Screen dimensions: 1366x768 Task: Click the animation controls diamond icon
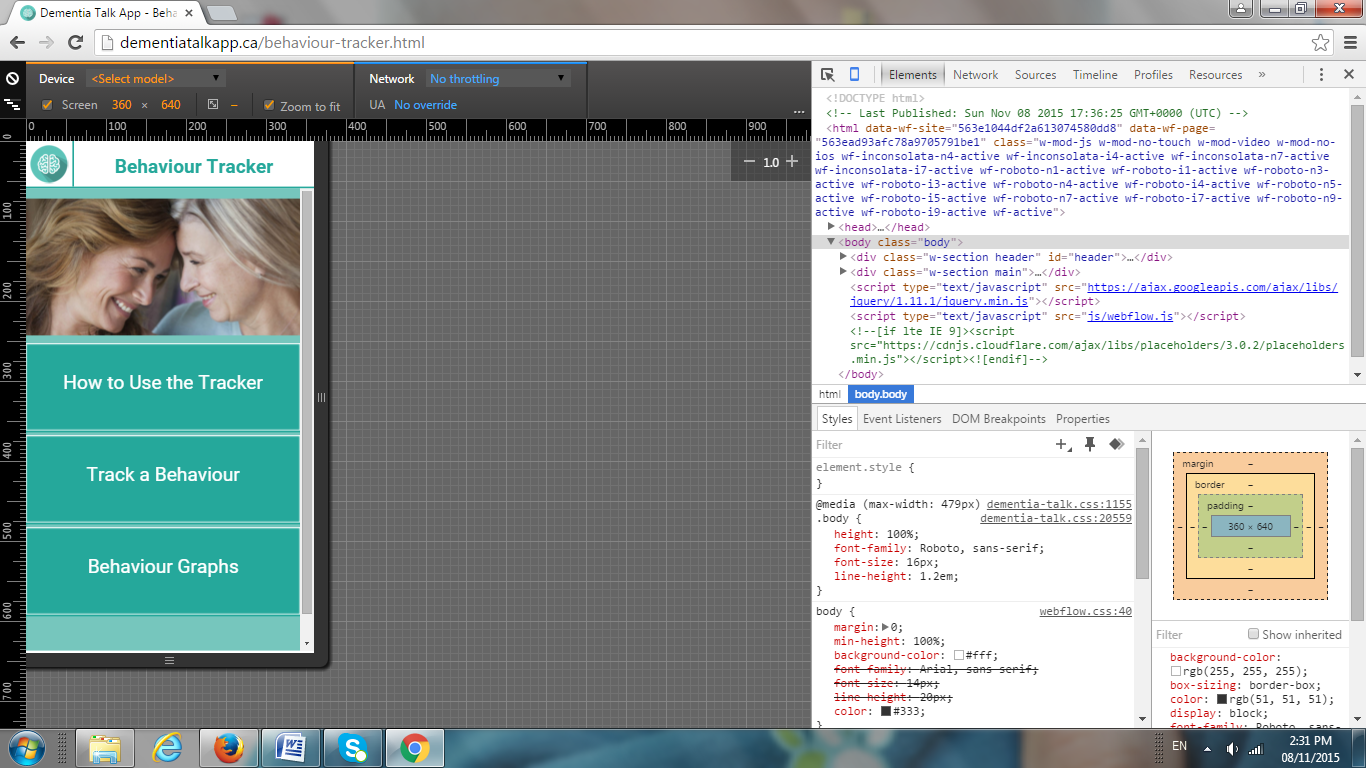click(1117, 444)
